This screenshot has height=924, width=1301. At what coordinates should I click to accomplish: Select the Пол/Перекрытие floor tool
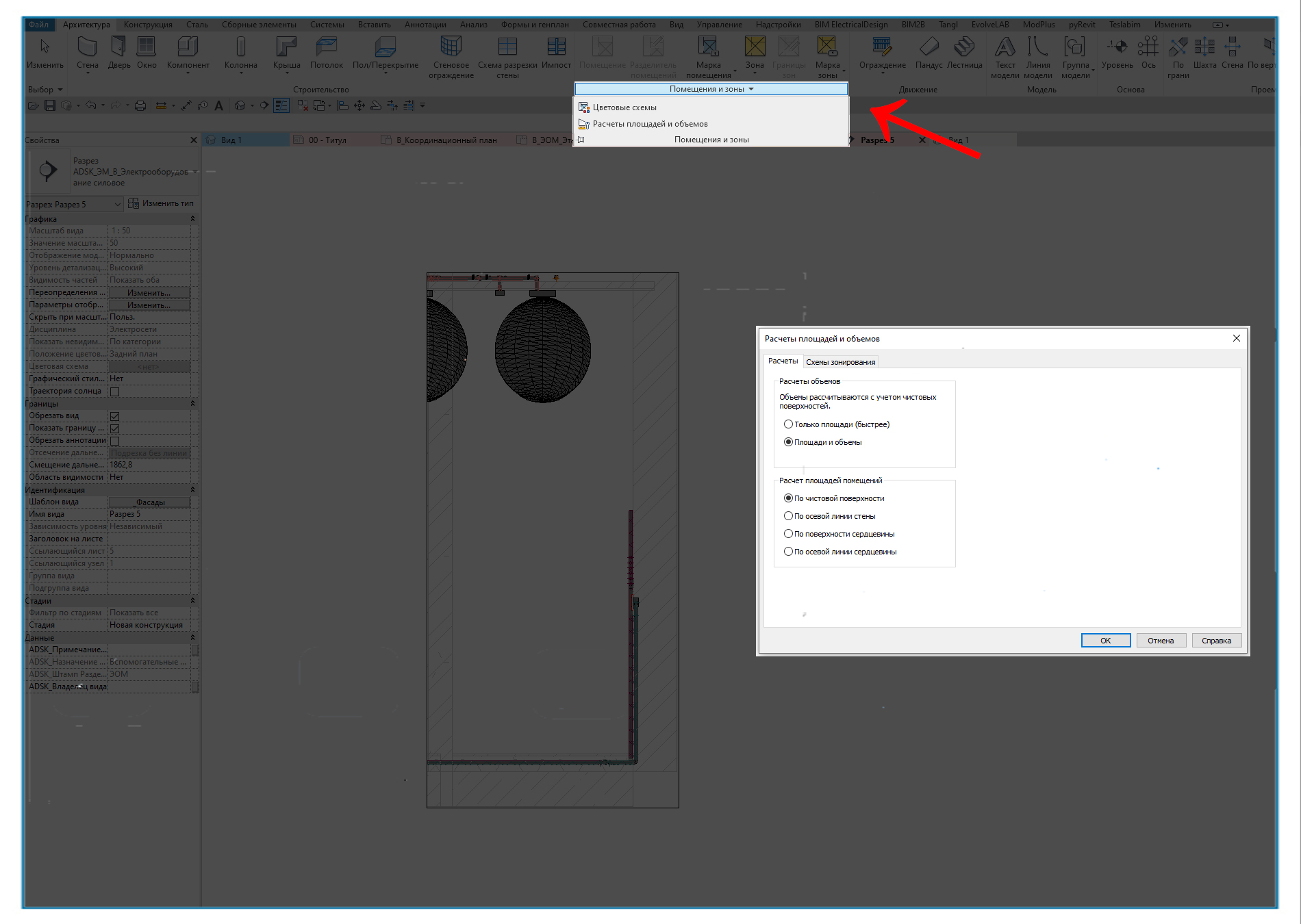point(385,53)
